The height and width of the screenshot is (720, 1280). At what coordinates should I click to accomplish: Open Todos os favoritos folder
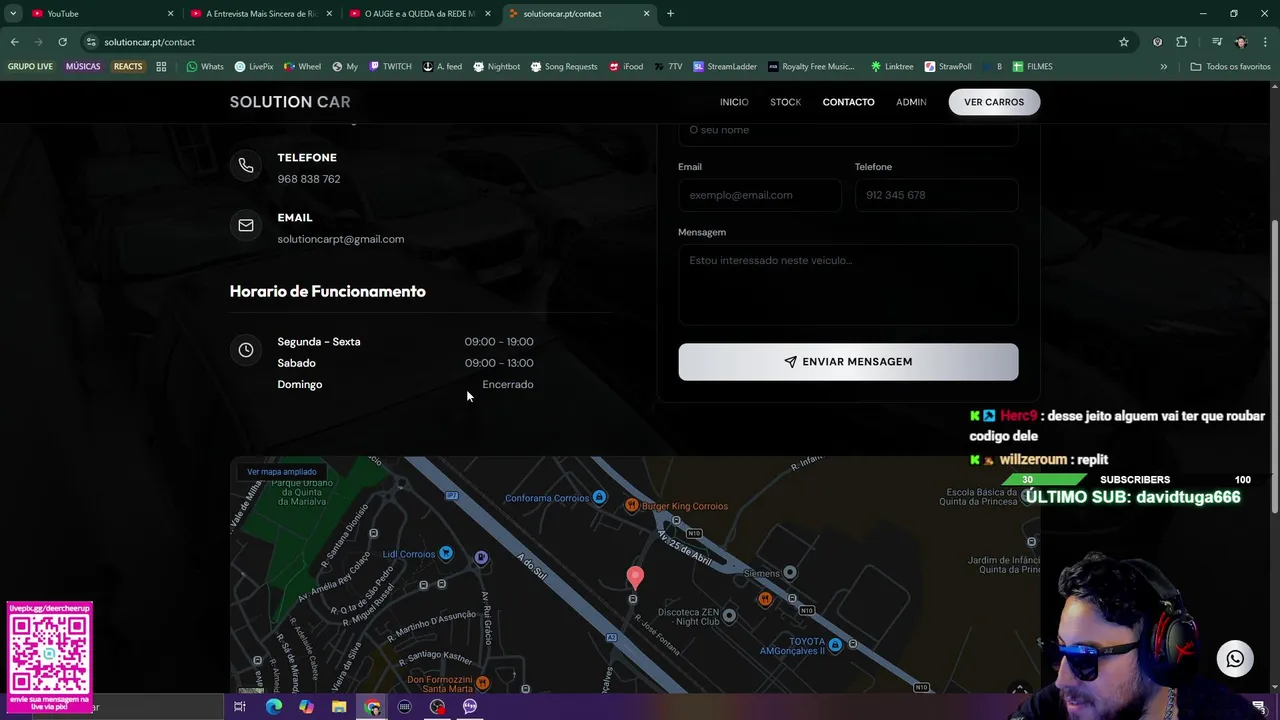point(1230,67)
